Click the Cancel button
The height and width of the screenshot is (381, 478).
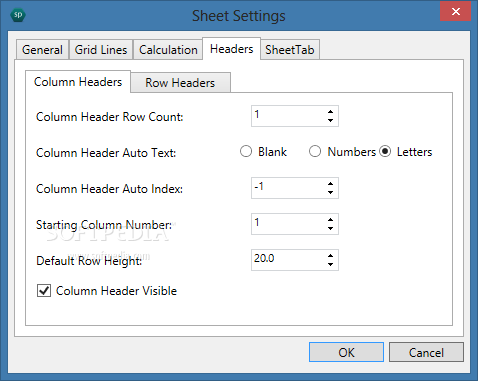tap(426, 352)
